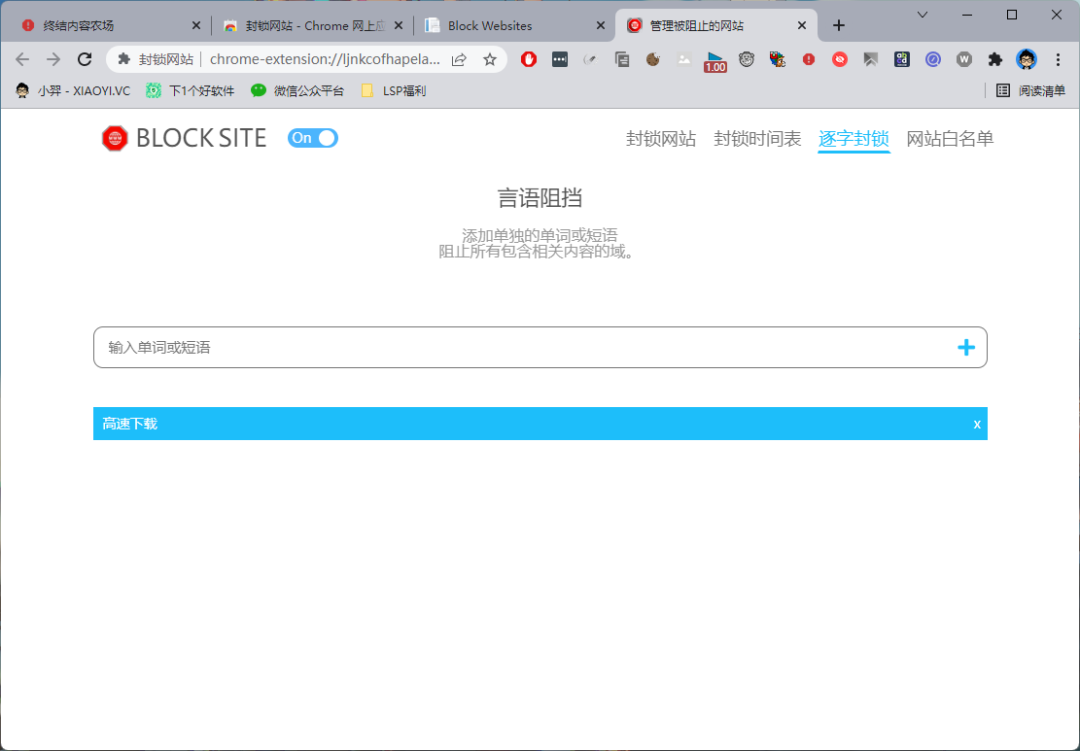
Task: Toggle the Block Site On switch
Action: [x=313, y=138]
